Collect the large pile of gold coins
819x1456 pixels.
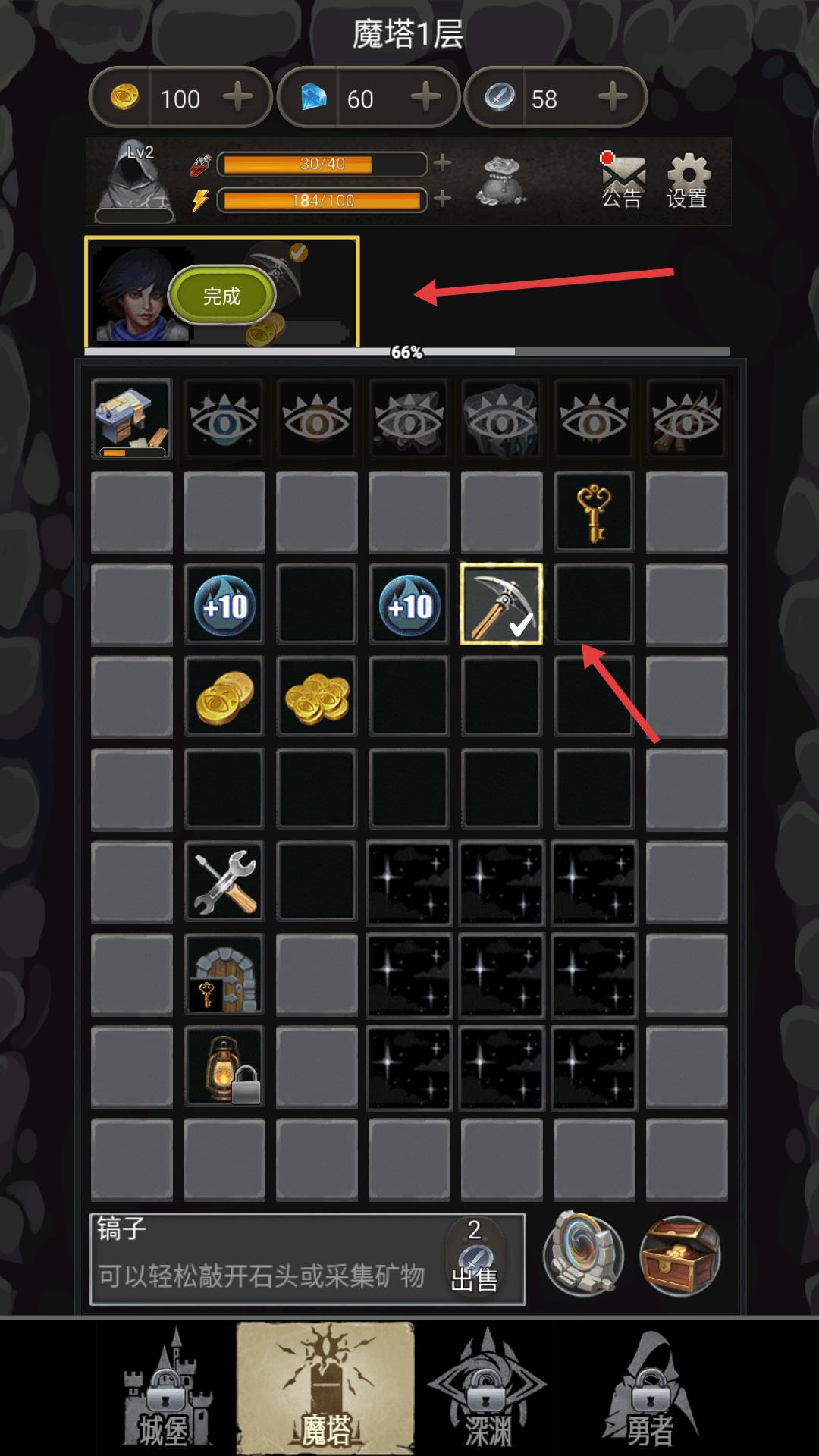click(316, 696)
